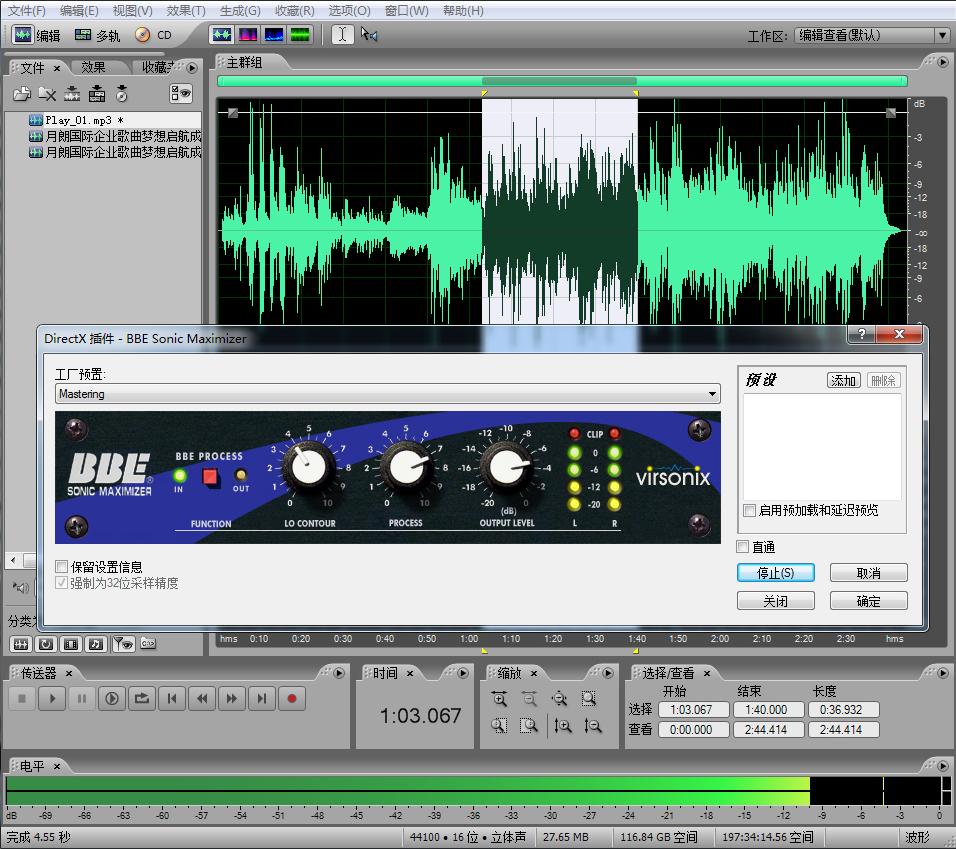Click Zoom Out Vertically icon

pyautogui.click(x=592, y=725)
